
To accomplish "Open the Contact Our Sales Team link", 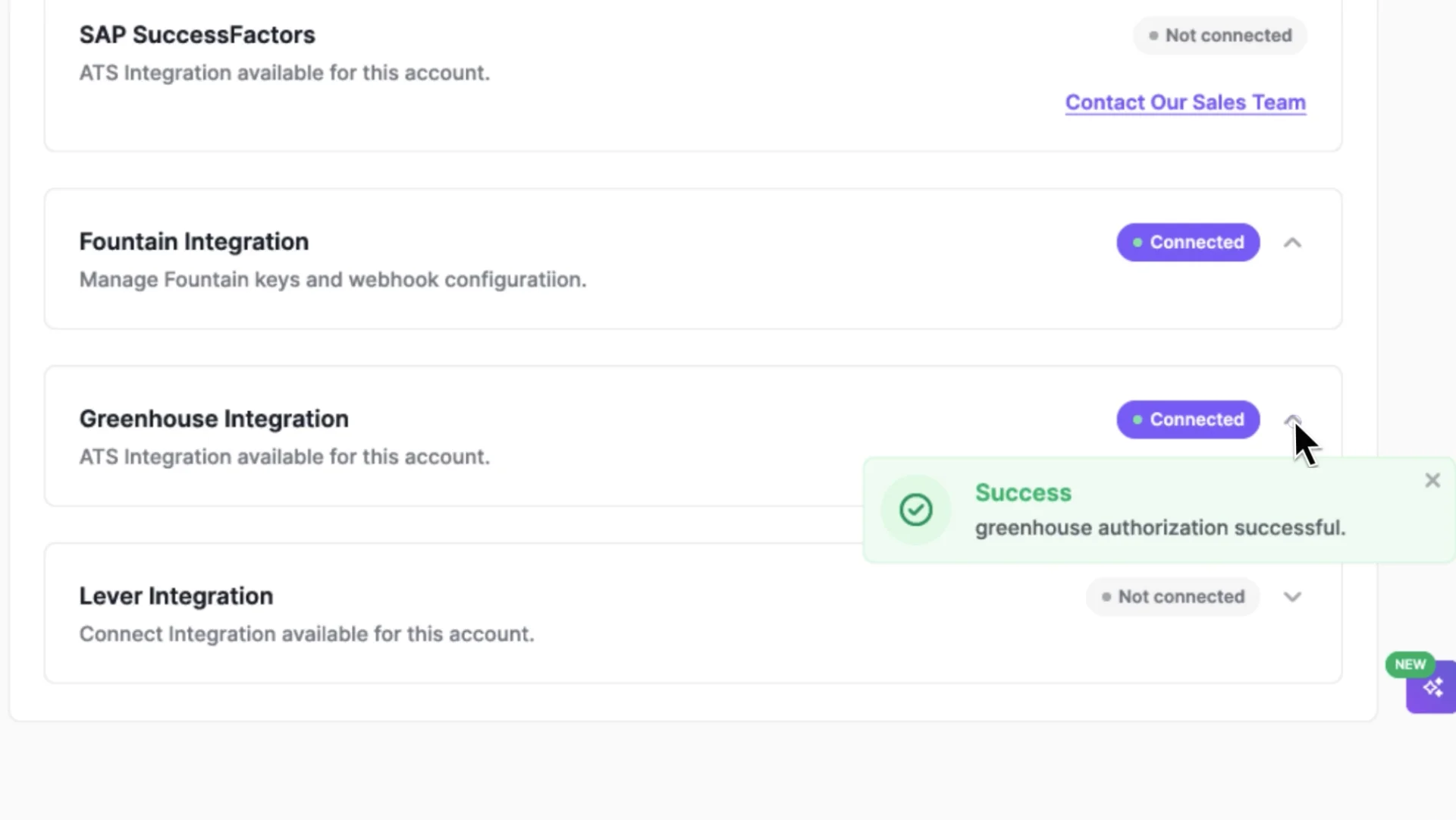I will tap(1185, 102).
